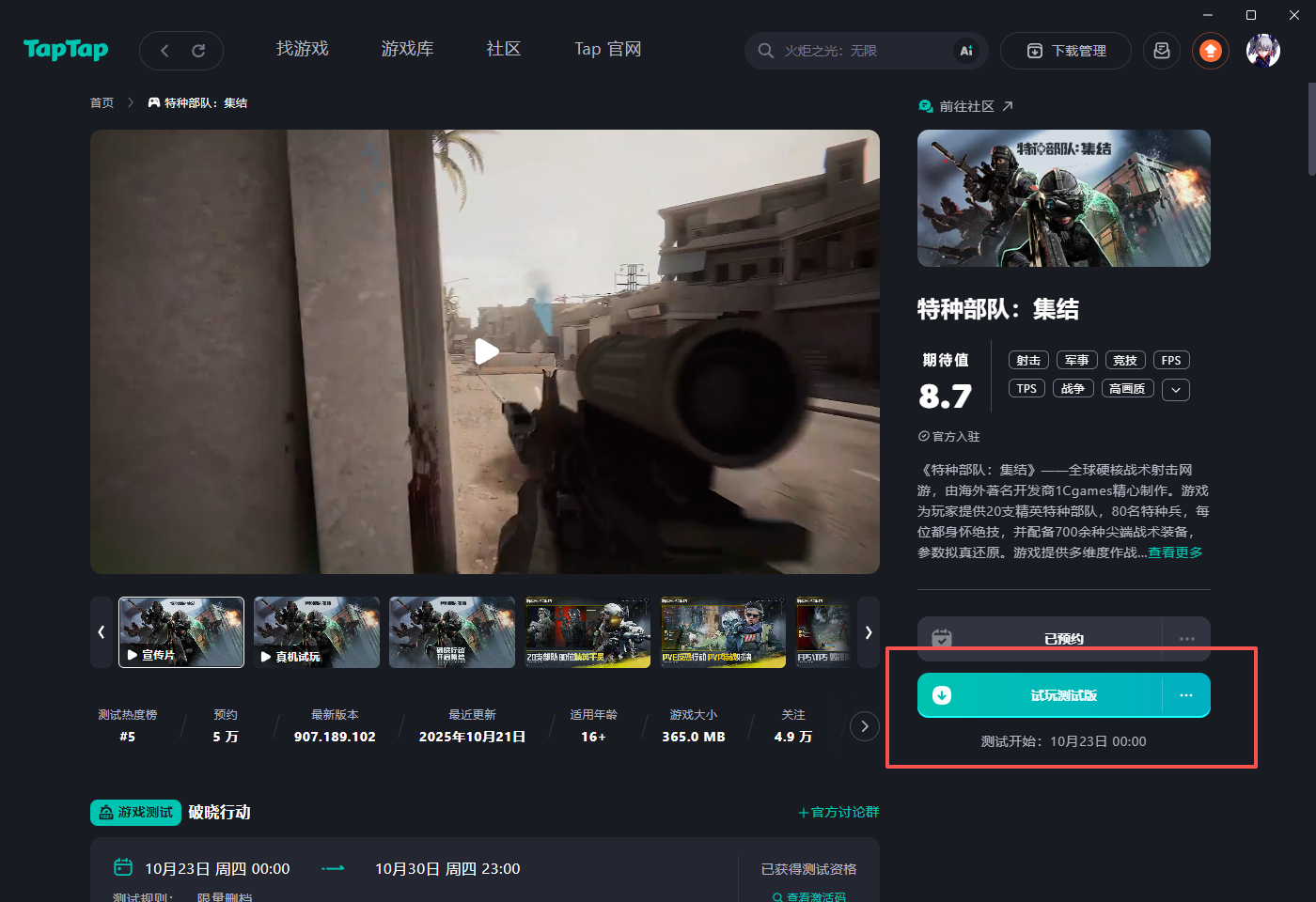Click the 期待值 8.7 rating
This screenshot has height=902, width=1316.
click(946, 382)
